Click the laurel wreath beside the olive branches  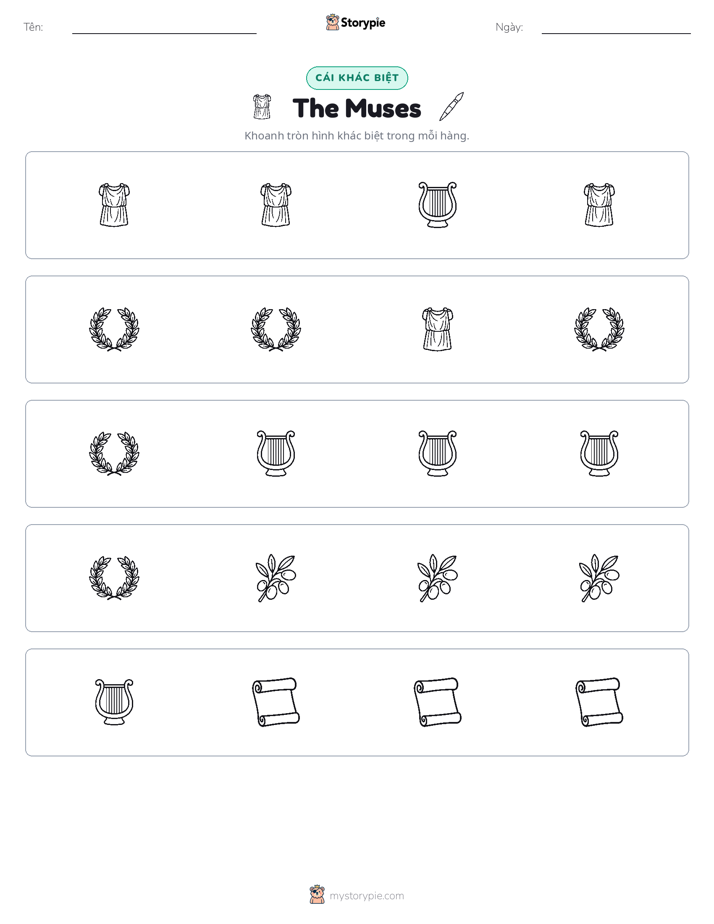tap(114, 578)
